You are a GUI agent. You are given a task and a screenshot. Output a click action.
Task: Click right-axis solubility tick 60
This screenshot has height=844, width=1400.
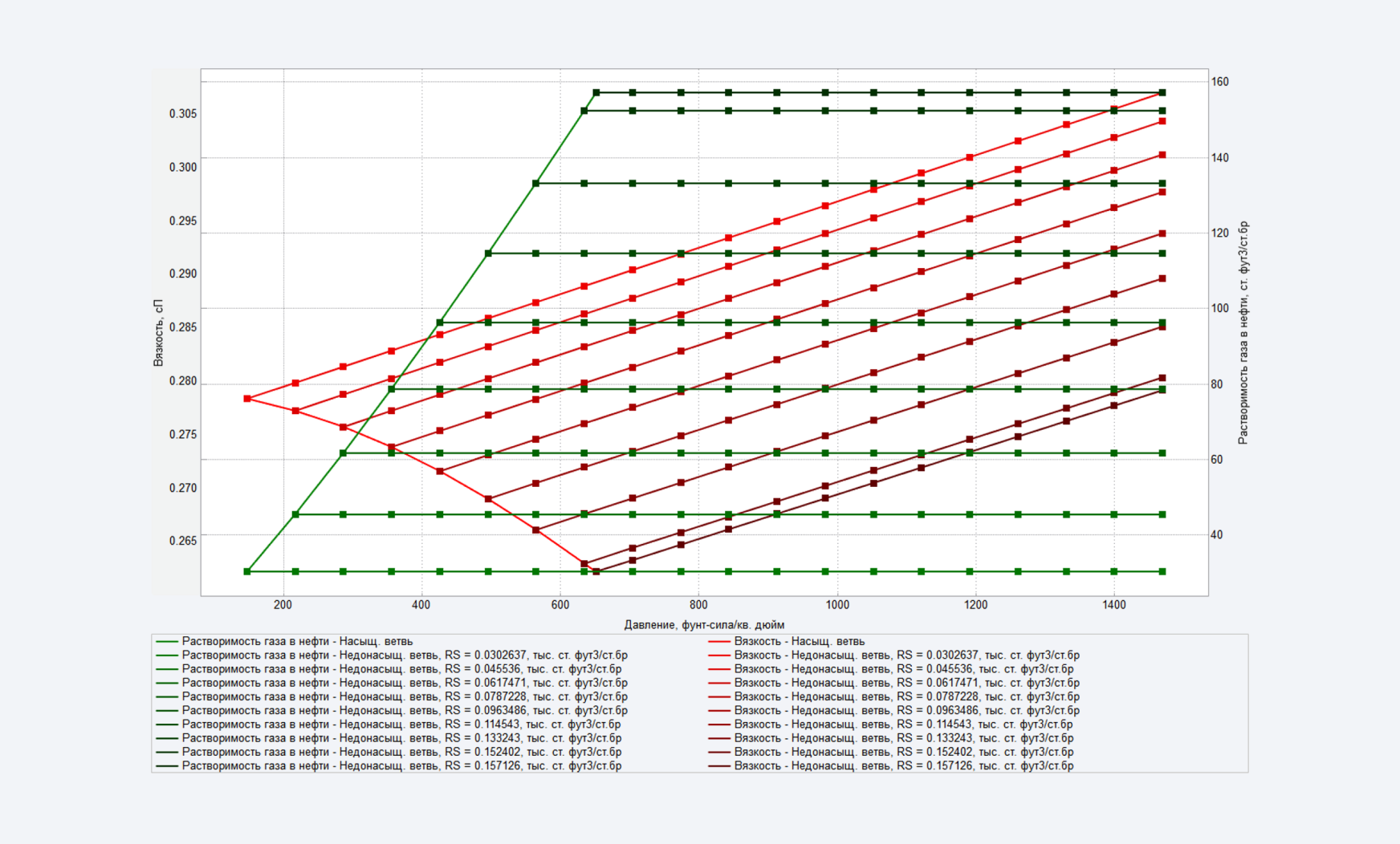coord(1217,460)
